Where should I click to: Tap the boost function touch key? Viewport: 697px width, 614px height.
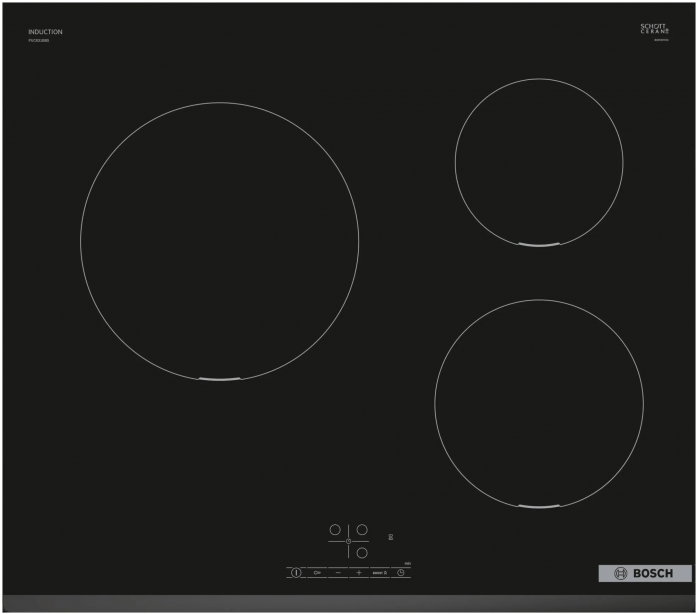(380, 573)
